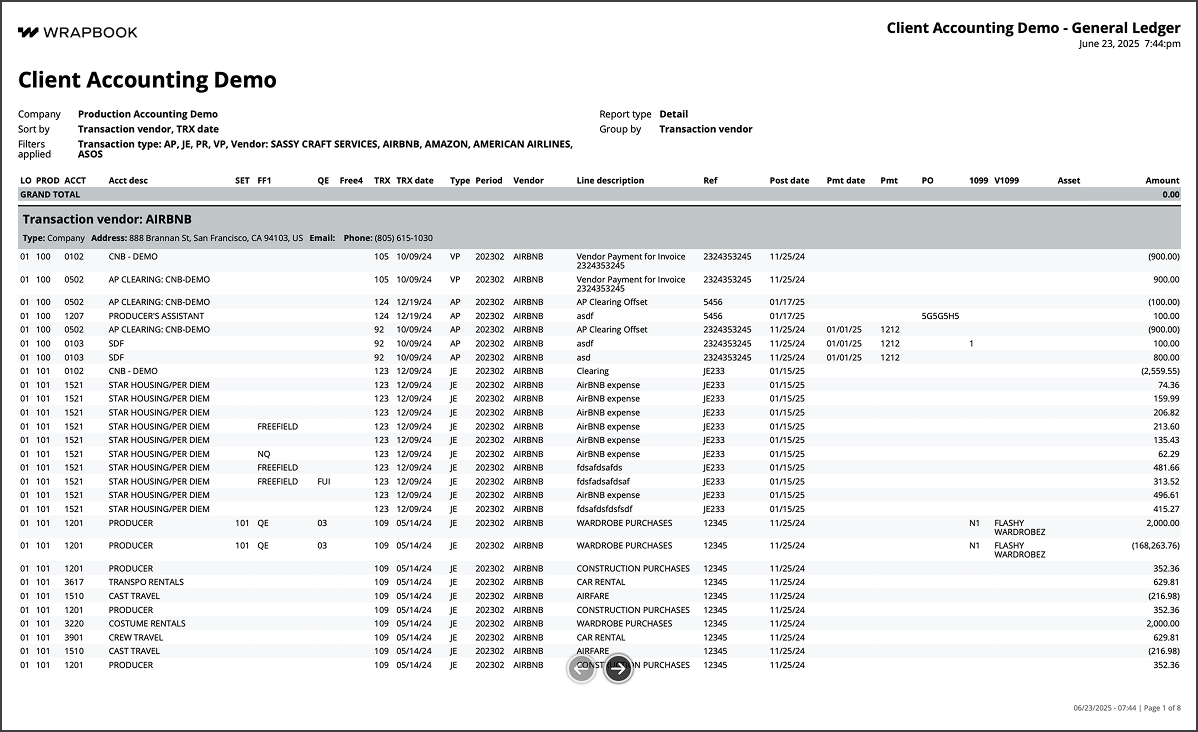The height and width of the screenshot is (732, 1198).
Task: Click 'PRODUCER'S ASSISTANT' account description
Action: (156, 316)
